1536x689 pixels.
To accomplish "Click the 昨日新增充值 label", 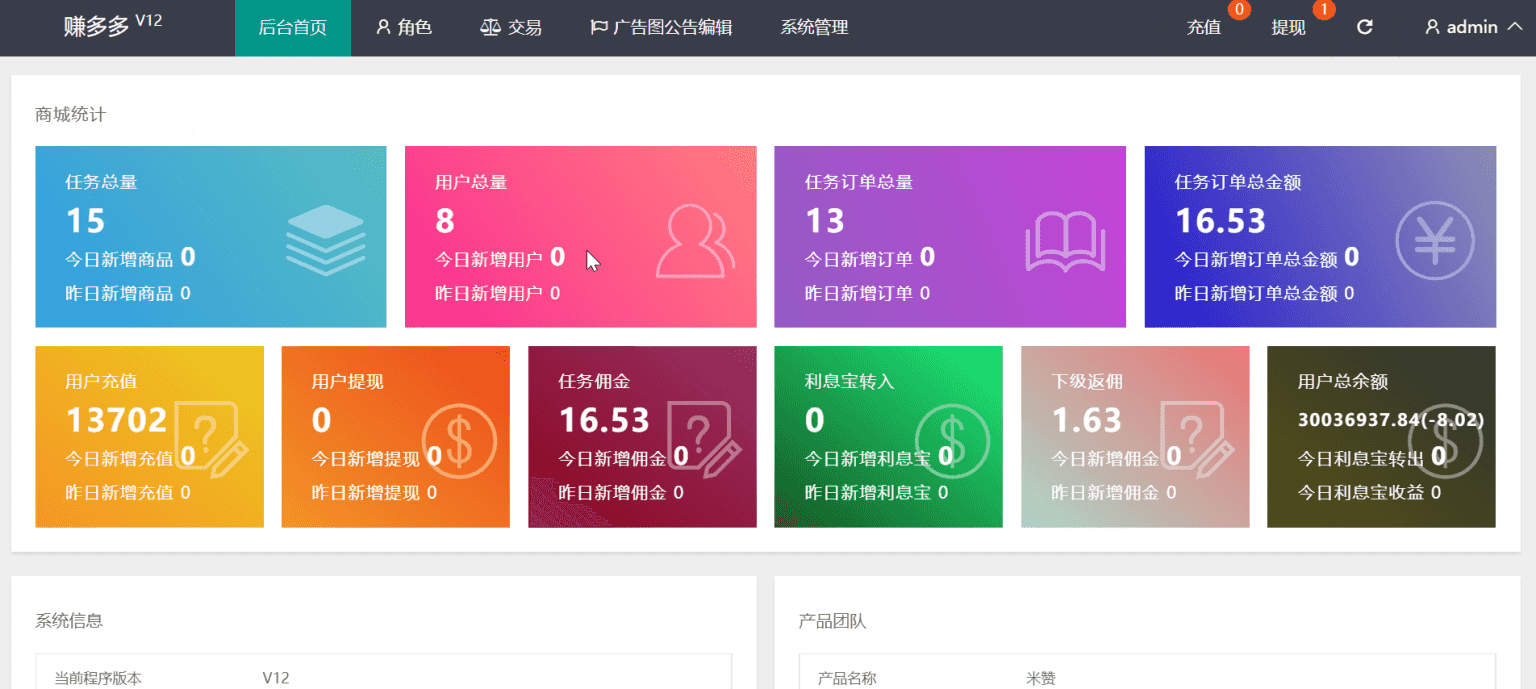I will pyautogui.click(x=119, y=492).
